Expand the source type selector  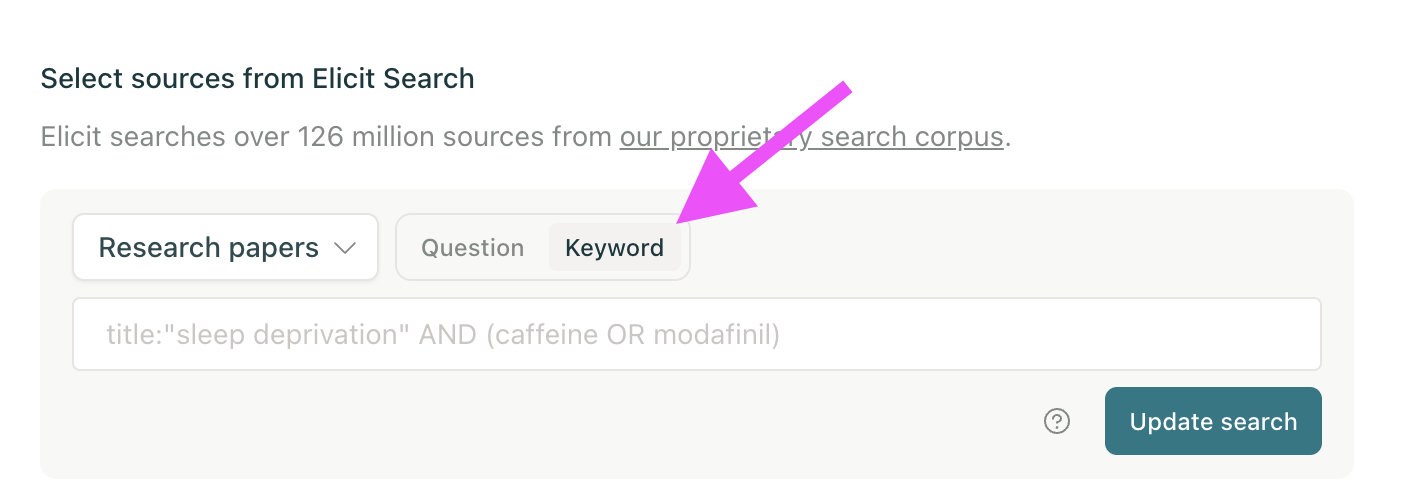pos(225,248)
